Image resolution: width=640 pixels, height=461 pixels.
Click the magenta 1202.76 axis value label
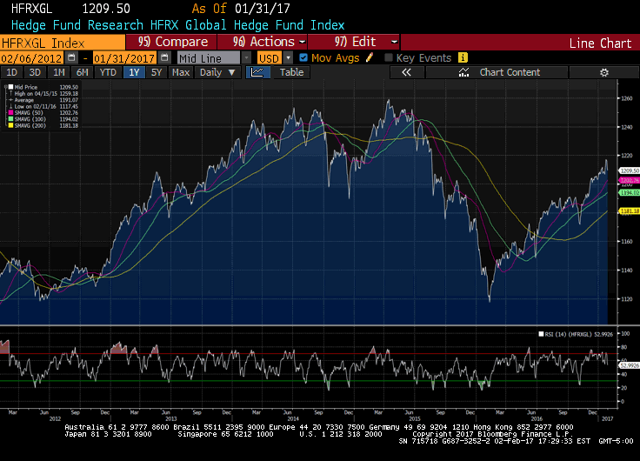629,180
